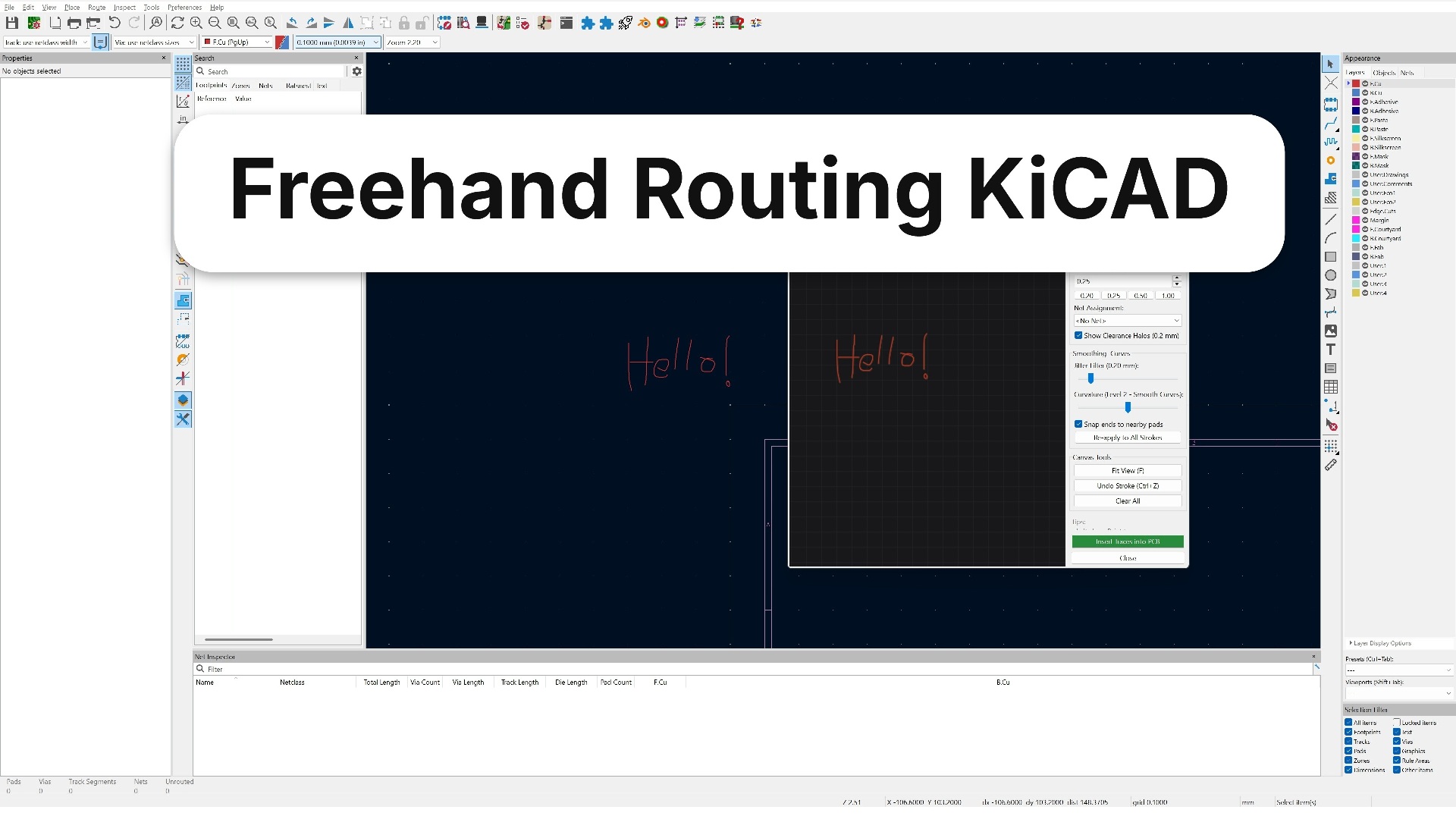Click the rocket plugin icon
1456x819 pixels.
(x=625, y=23)
